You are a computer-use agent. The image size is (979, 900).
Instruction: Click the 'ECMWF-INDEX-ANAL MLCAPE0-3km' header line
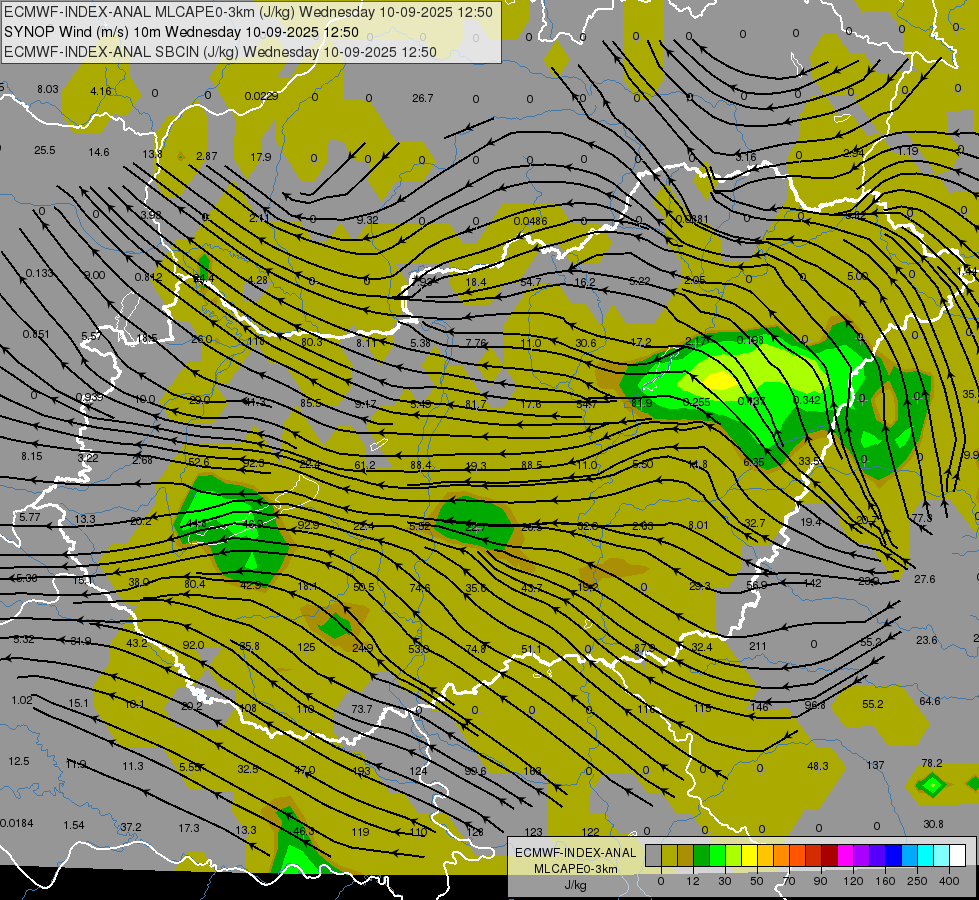point(248,12)
